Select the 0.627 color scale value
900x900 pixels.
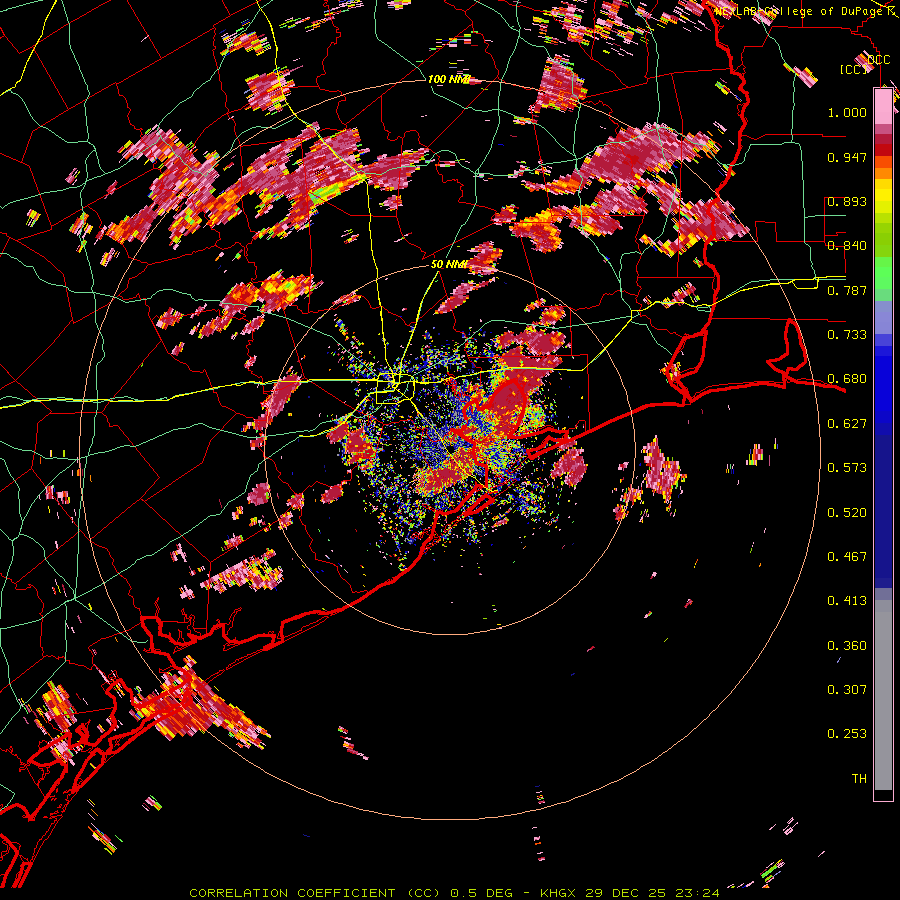(x=847, y=424)
